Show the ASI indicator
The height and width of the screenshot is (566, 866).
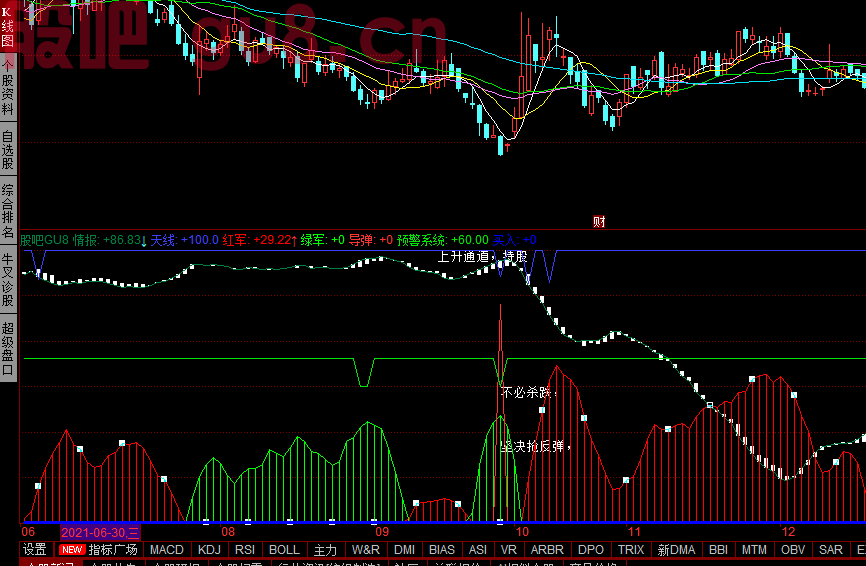pyautogui.click(x=478, y=549)
